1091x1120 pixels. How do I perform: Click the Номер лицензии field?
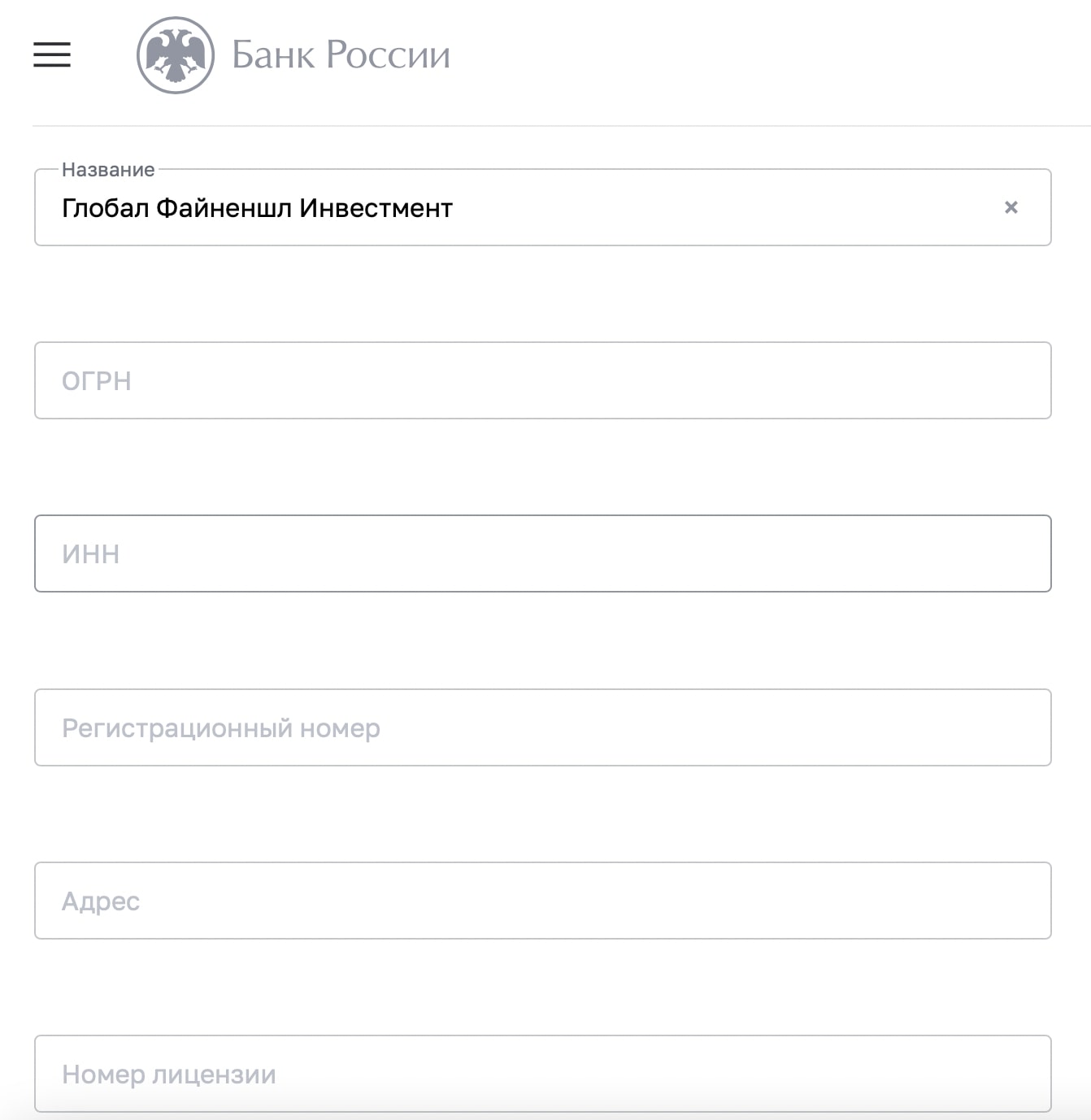coord(543,1074)
